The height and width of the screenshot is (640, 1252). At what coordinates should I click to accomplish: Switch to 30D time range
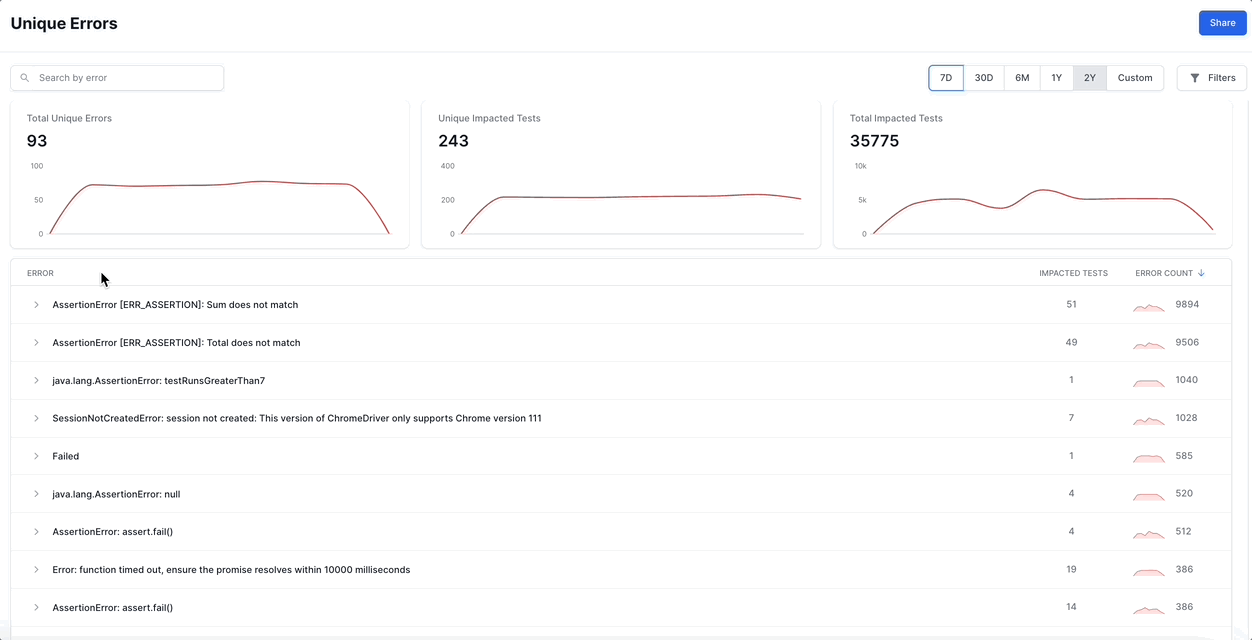[x=984, y=78]
